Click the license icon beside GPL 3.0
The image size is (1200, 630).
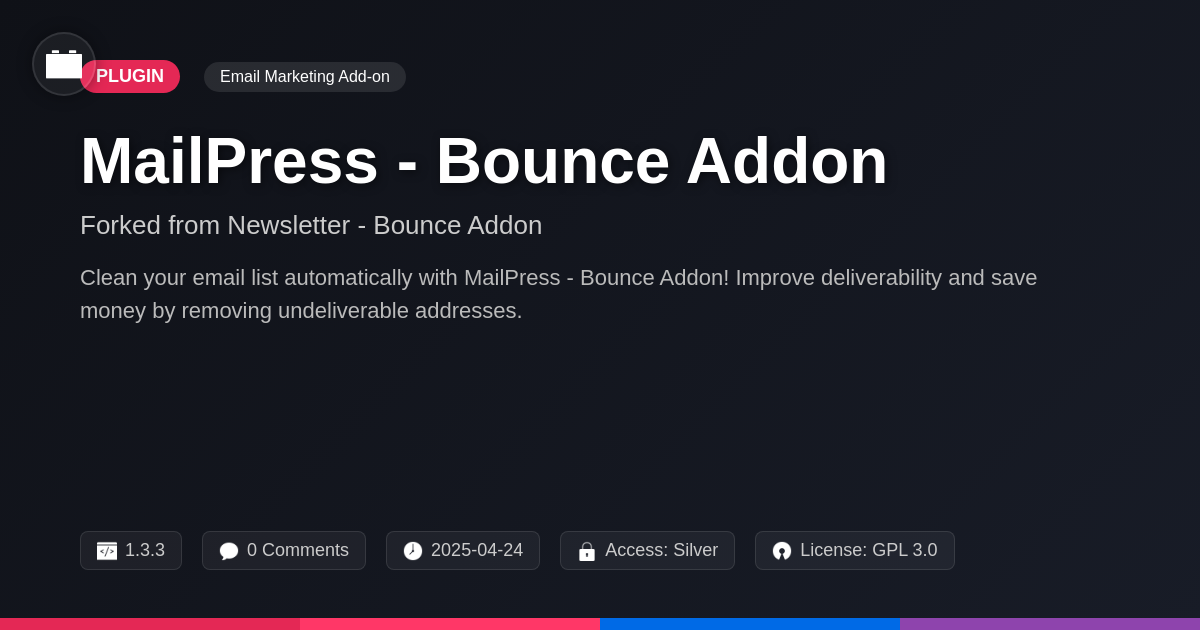(782, 551)
